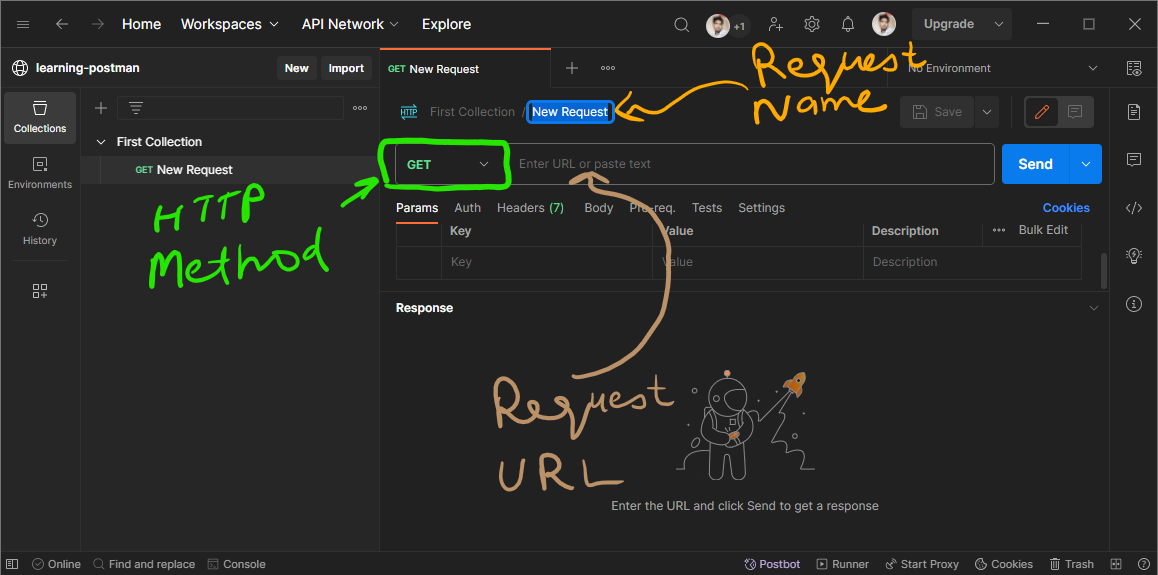
Task: Switch to the Body tab
Action: point(599,208)
